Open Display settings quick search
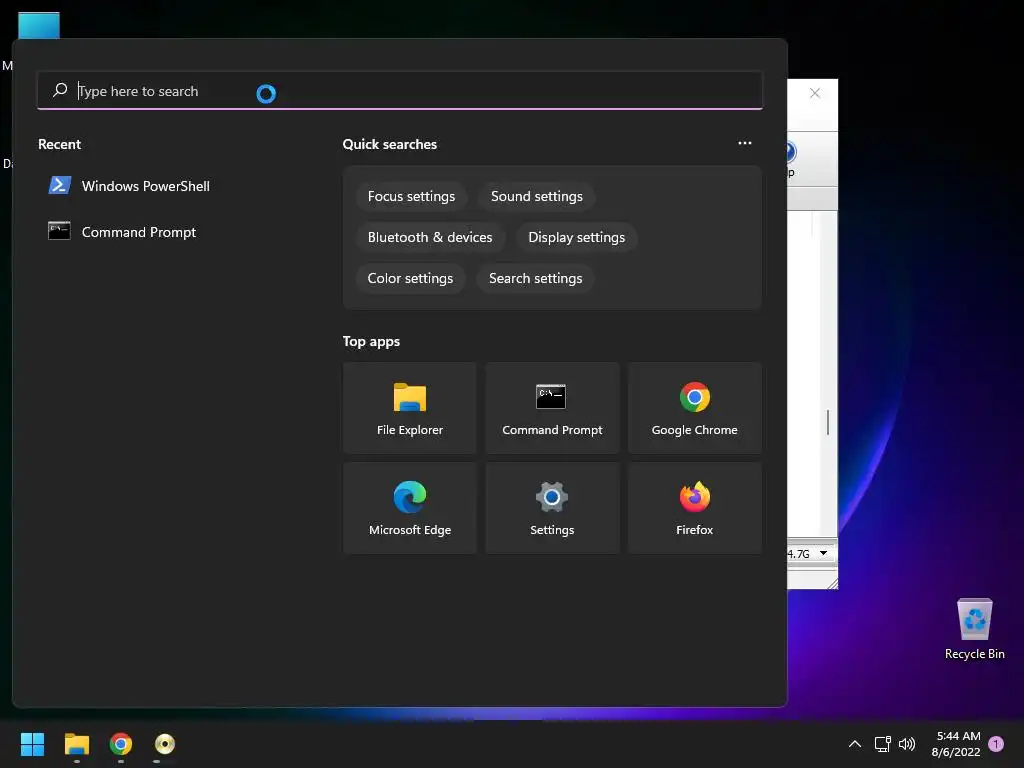This screenshot has width=1024, height=768. coord(577,238)
